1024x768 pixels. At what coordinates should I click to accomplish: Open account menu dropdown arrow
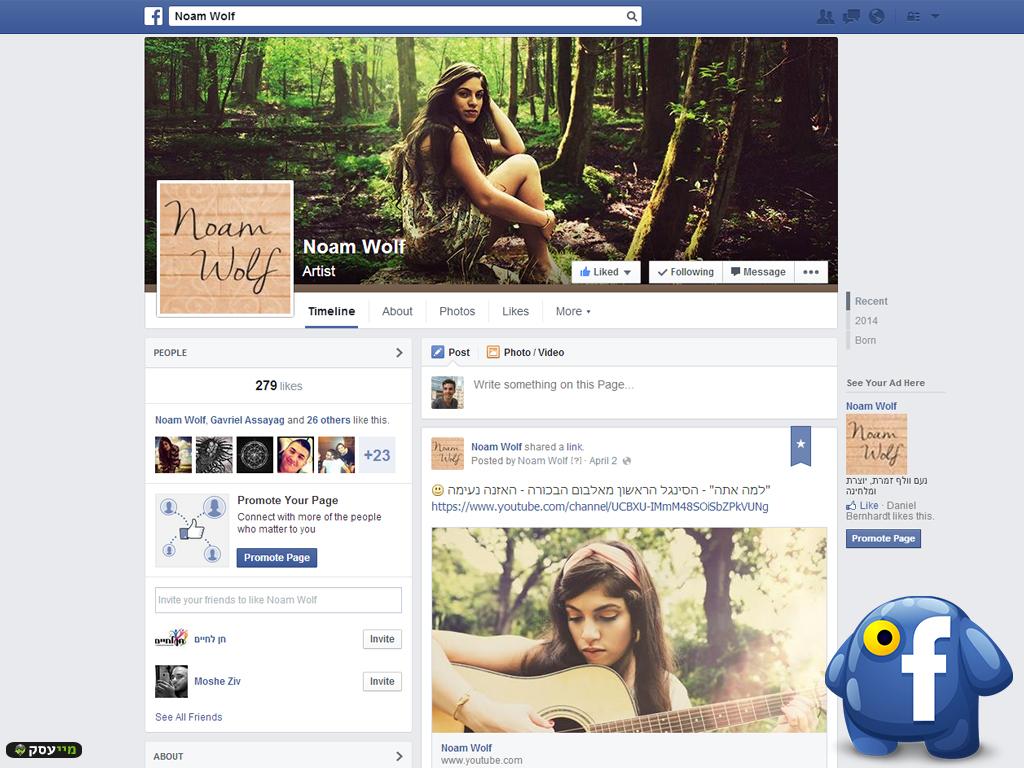pos(935,16)
